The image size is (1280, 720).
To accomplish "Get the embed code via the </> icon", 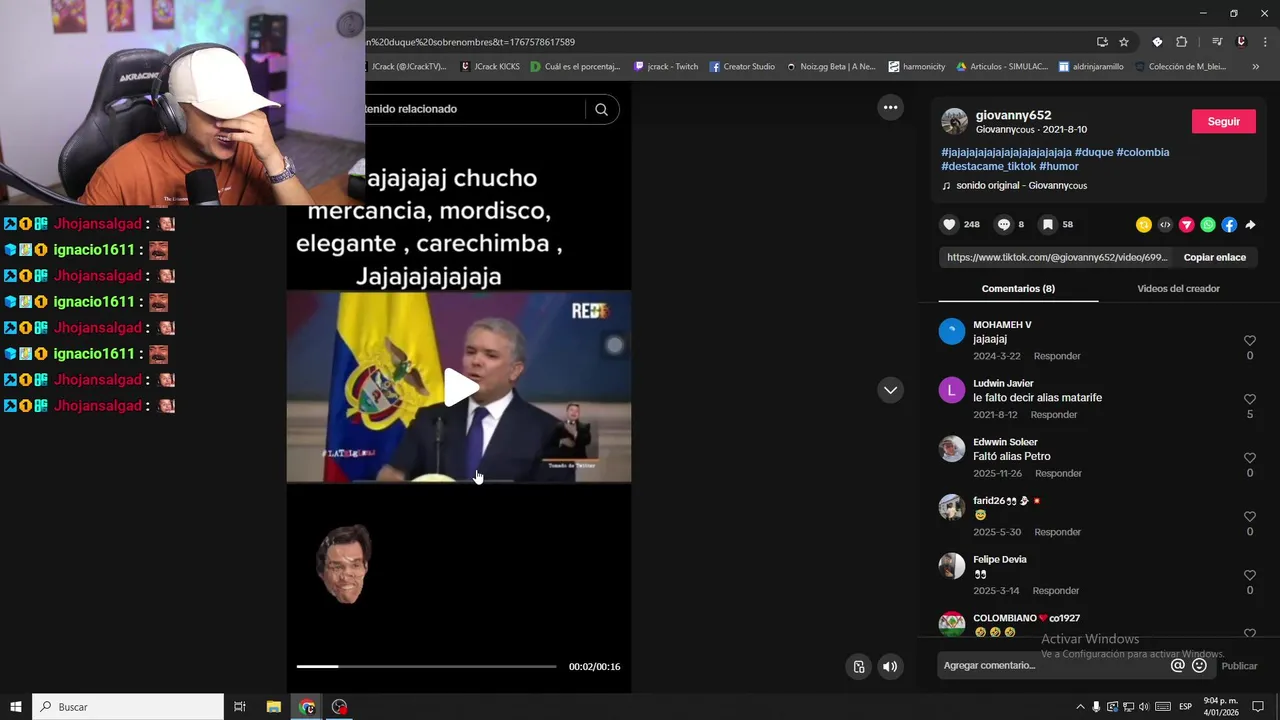I will coord(1165,225).
